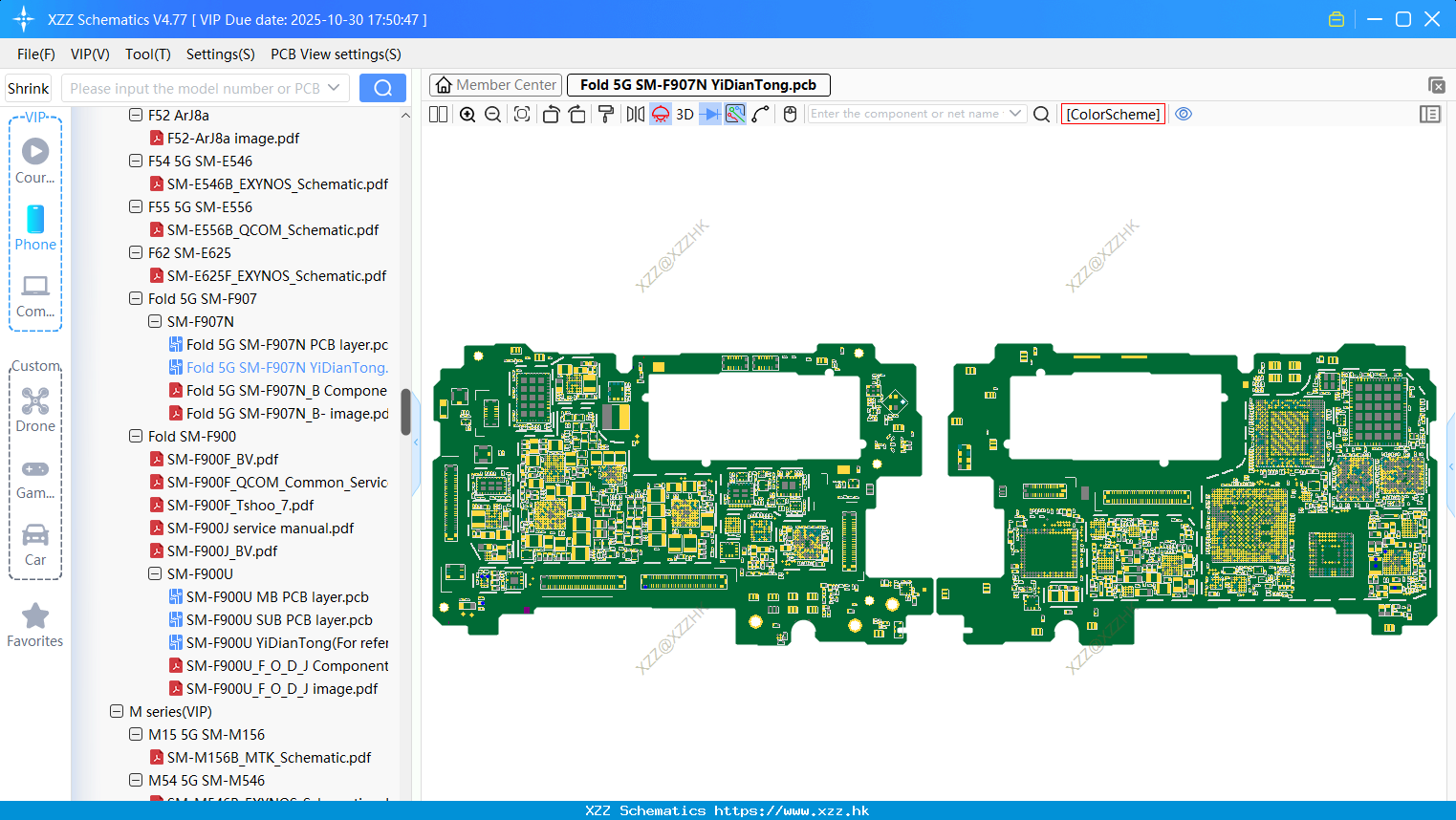1456x820 pixels.
Task: Rotate the board counter-clockwise
Action: click(551, 114)
